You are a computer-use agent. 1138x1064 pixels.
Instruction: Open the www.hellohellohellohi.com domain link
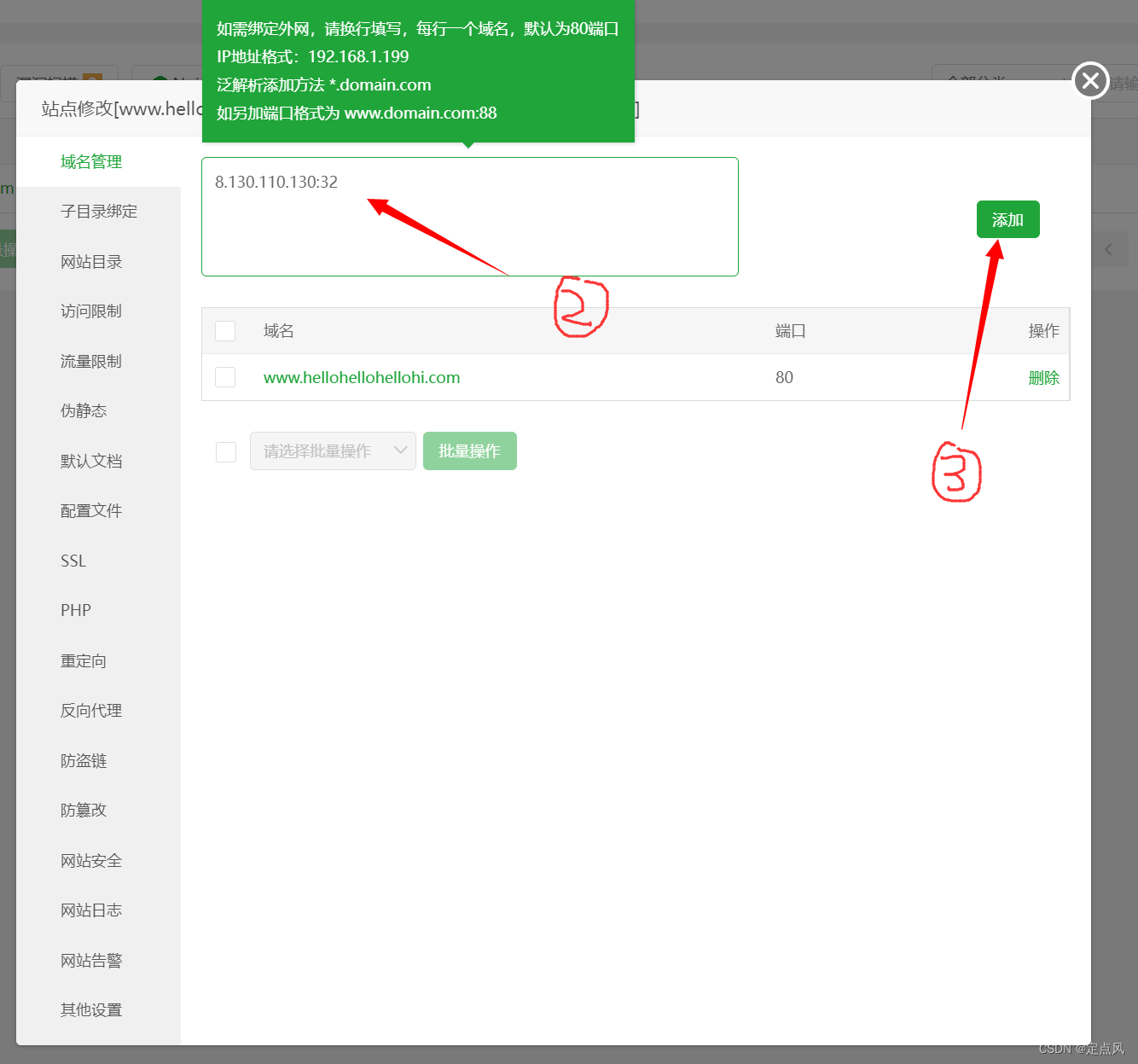(x=362, y=377)
